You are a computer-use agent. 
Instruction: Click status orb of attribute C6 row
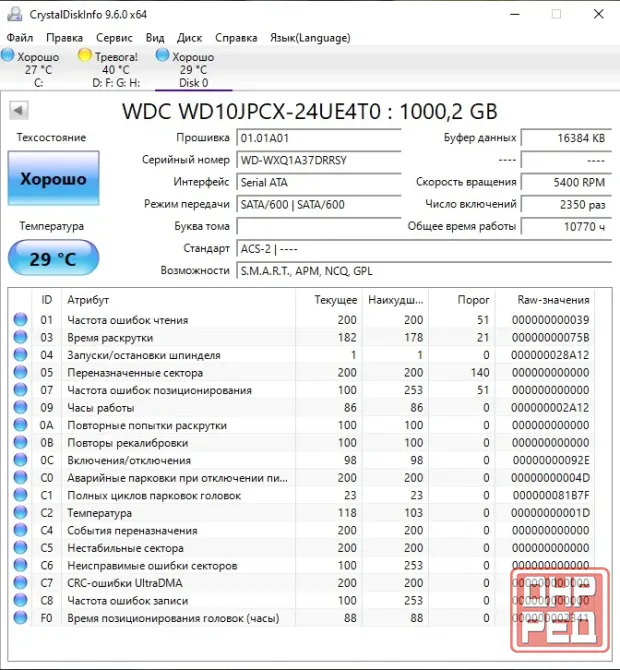[x=20, y=565]
